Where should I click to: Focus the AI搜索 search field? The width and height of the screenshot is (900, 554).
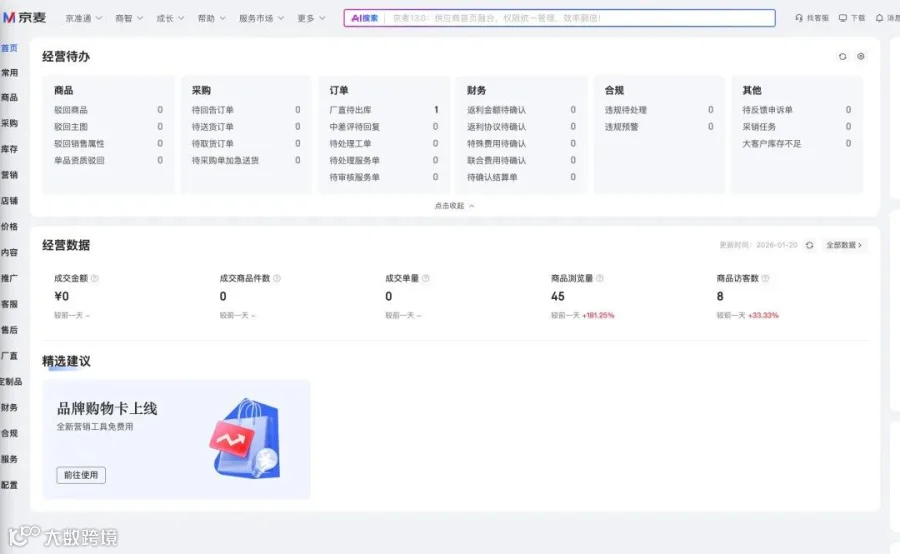(x=560, y=18)
